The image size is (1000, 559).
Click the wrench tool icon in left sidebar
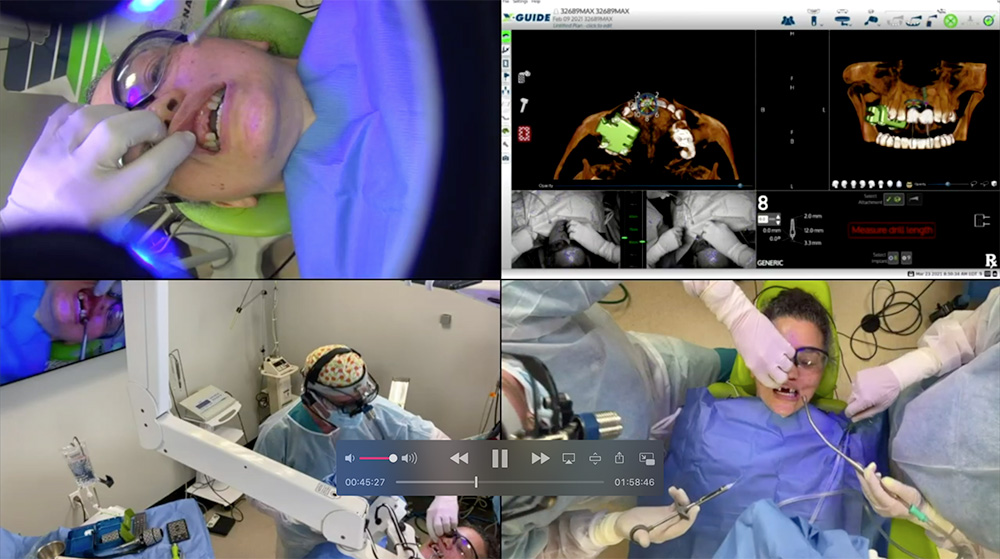pyautogui.click(x=506, y=145)
